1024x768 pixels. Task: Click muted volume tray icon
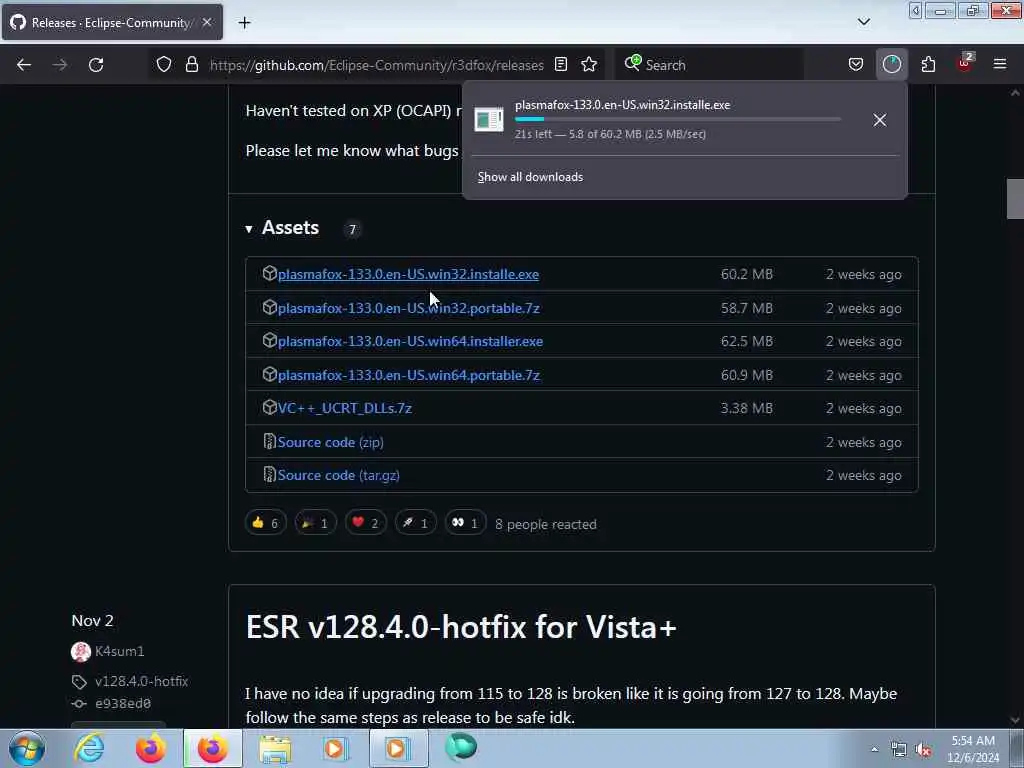click(x=923, y=750)
